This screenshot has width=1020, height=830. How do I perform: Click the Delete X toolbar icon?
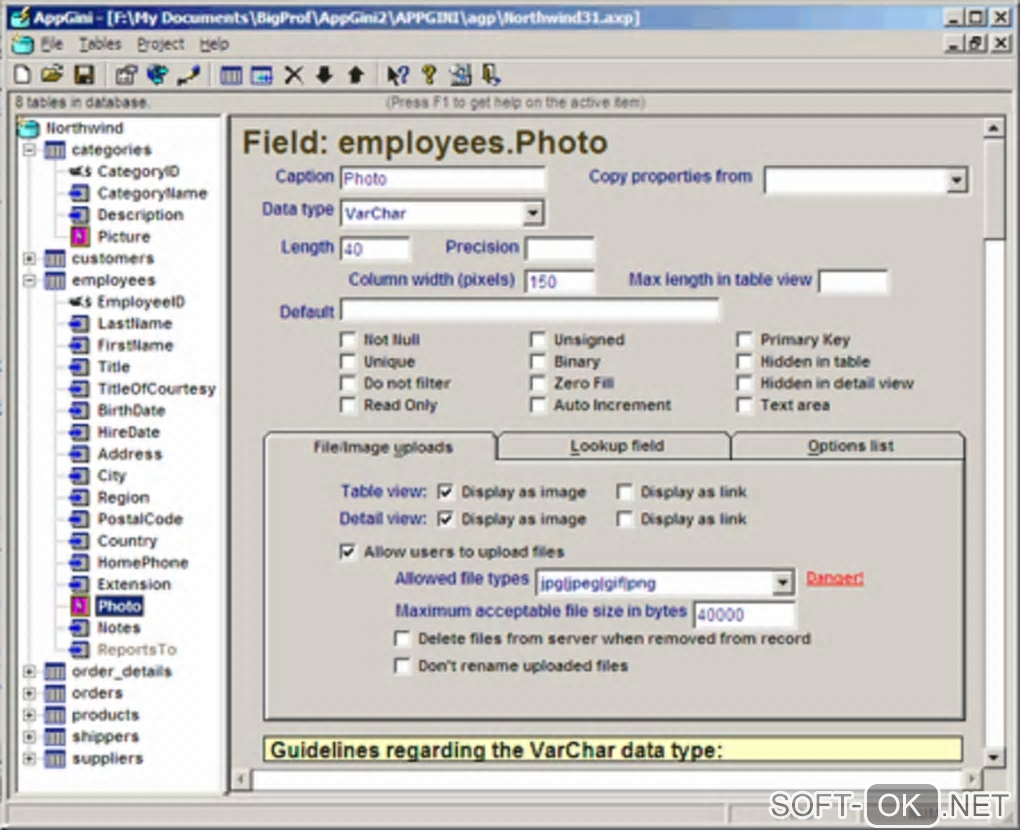coord(293,75)
